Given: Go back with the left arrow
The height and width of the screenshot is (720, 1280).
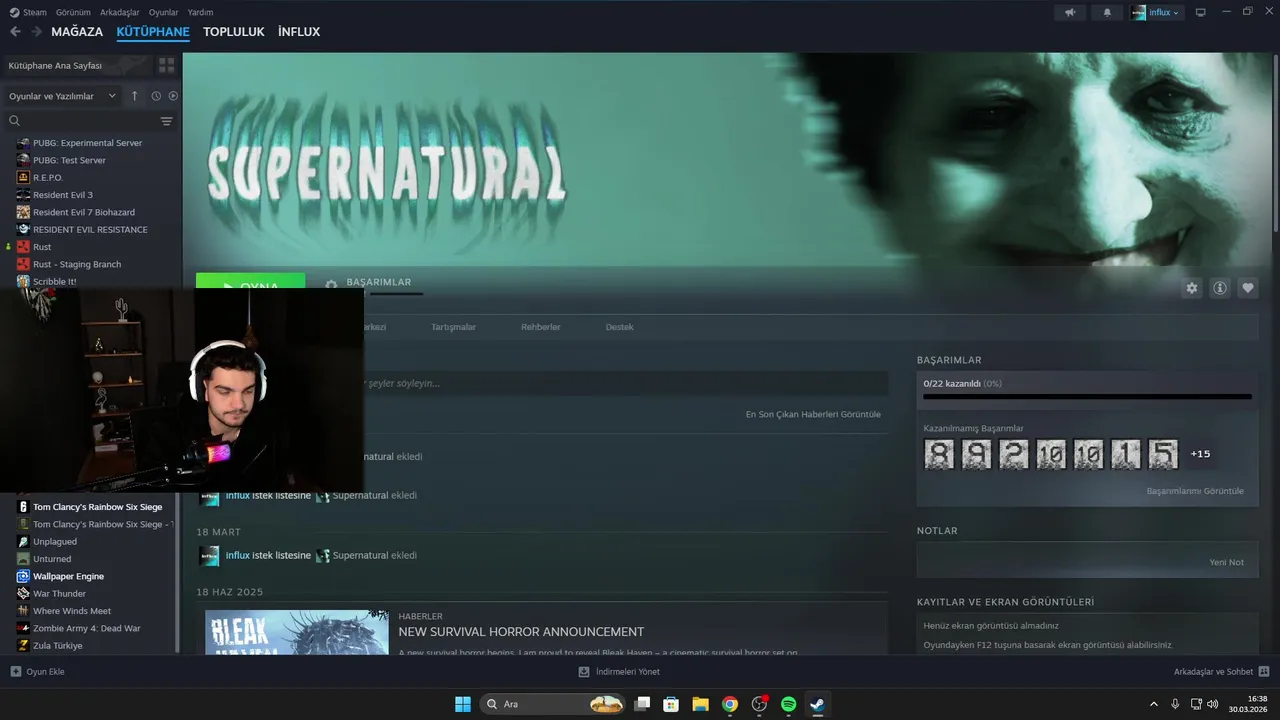Looking at the screenshot, I should (x=15, y=32).
